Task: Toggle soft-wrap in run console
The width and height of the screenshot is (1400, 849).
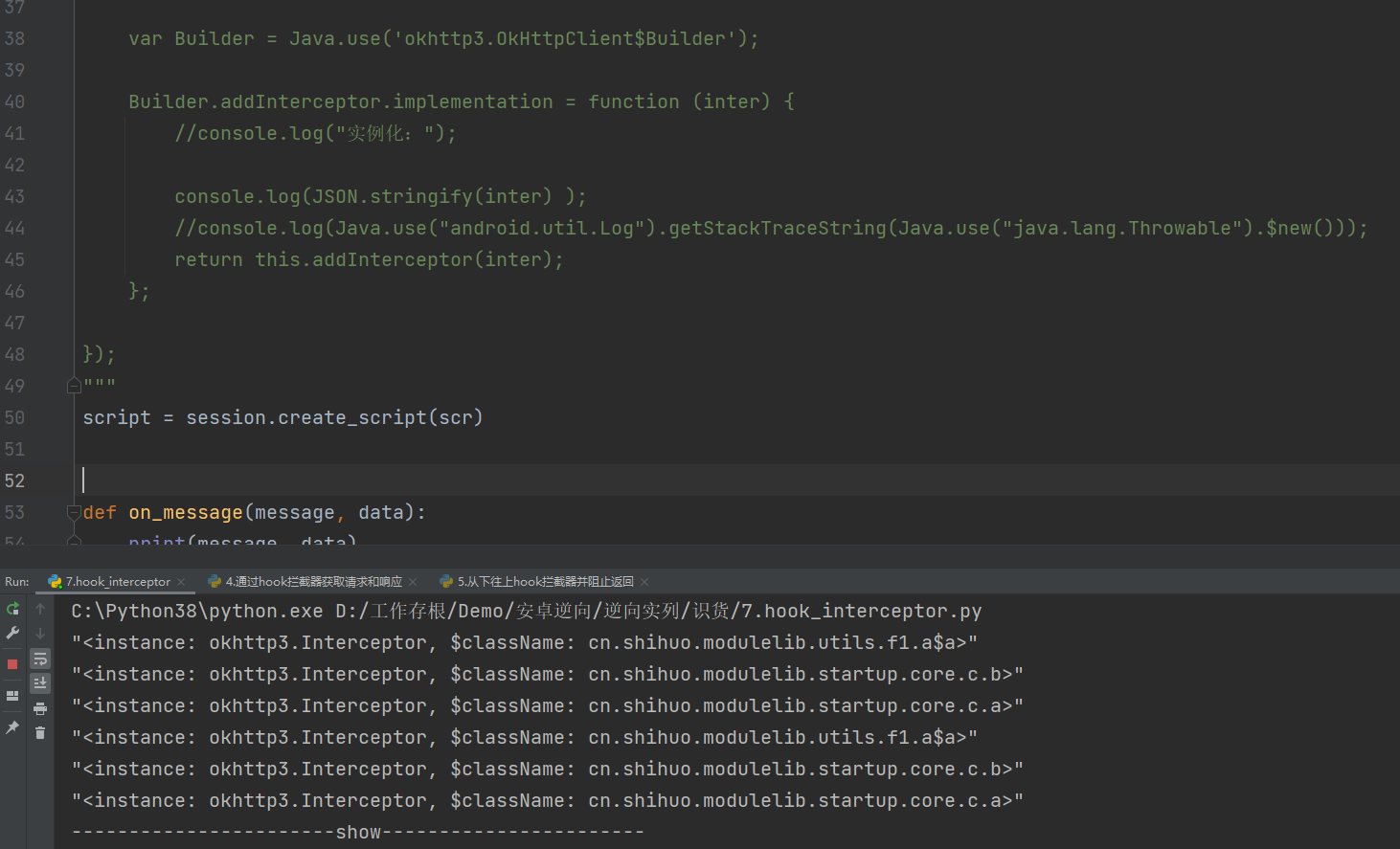Action: point(40,659)
